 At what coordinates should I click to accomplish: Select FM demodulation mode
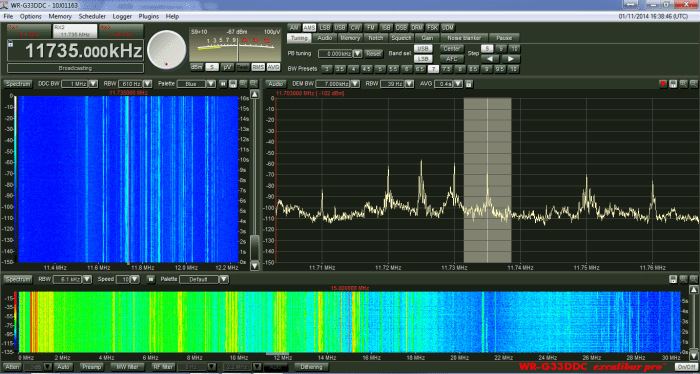point(371,28)
